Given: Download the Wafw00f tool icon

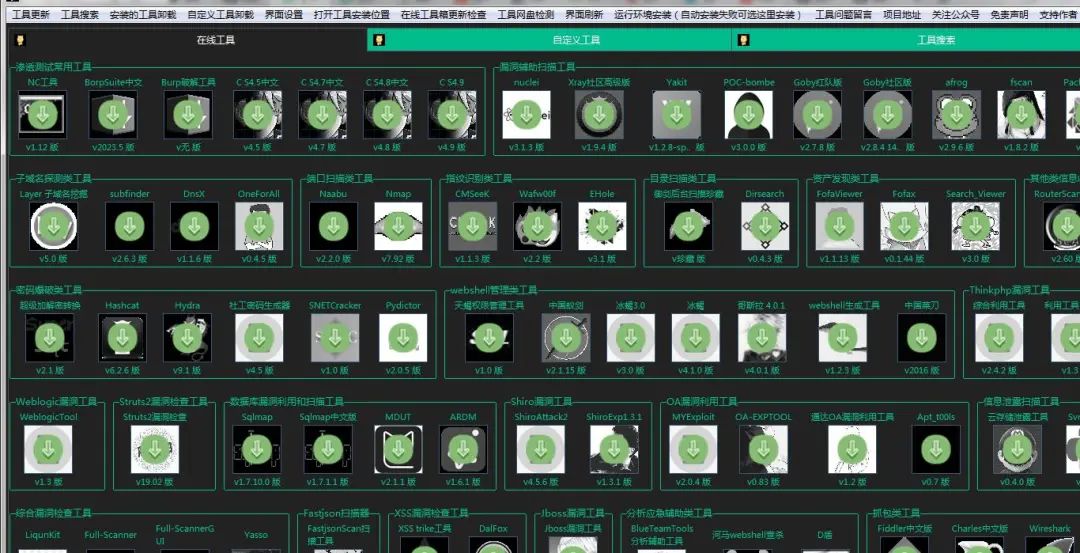Looking at the screenshot, I should click(537, 226).
